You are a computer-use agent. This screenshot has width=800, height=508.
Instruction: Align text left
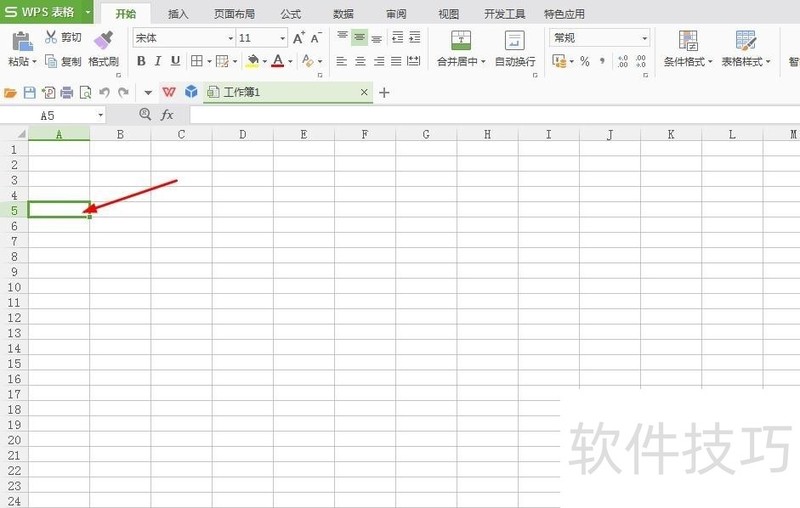342,61
